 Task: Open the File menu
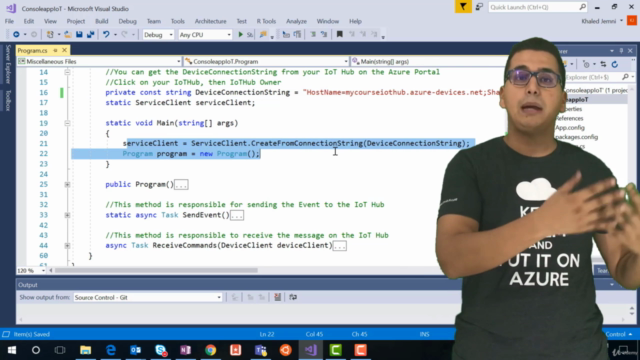pos(9,21)
